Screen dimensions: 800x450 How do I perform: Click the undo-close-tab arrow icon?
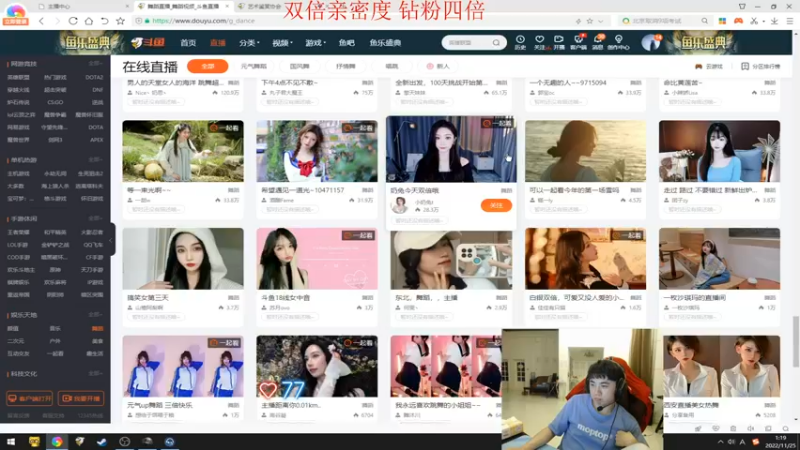tap(105, 21)
